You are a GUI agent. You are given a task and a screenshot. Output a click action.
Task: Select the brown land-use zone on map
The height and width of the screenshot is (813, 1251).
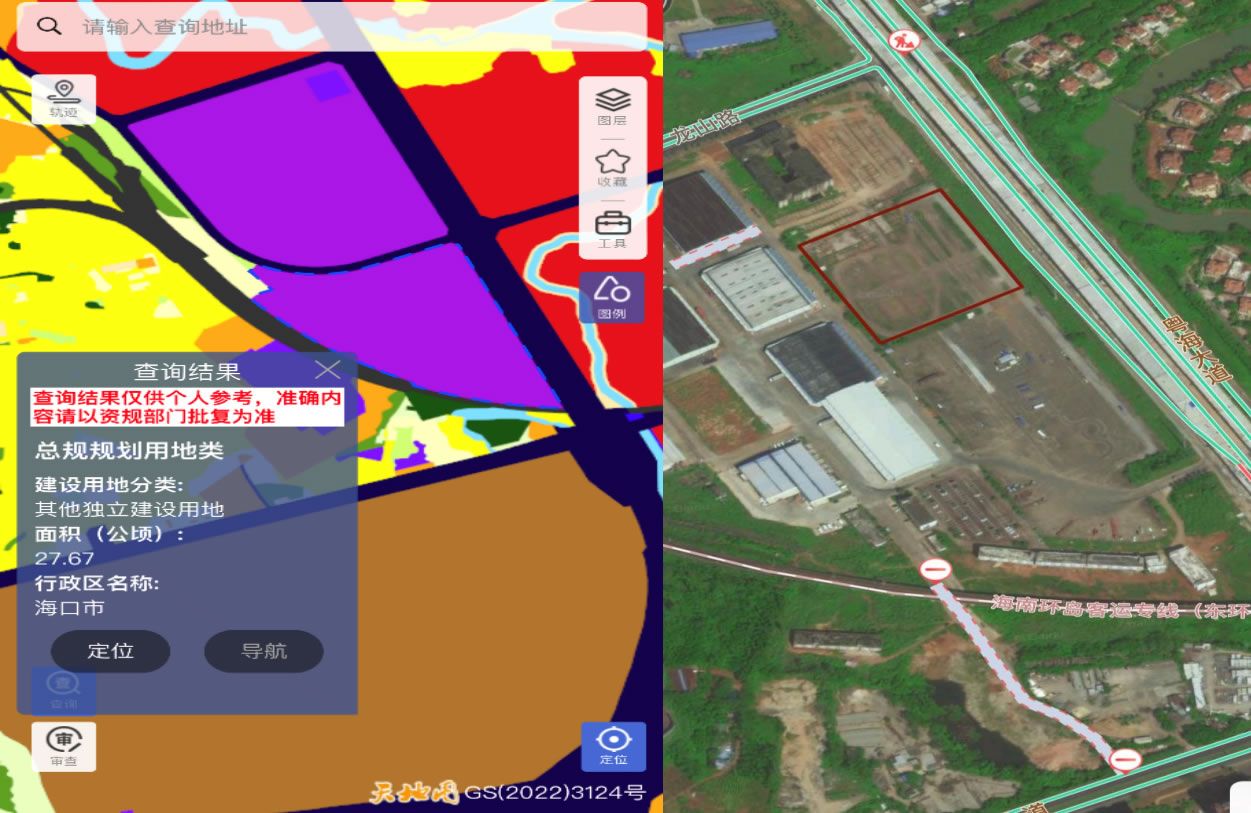pyautogui.click(x=480, y=620)
